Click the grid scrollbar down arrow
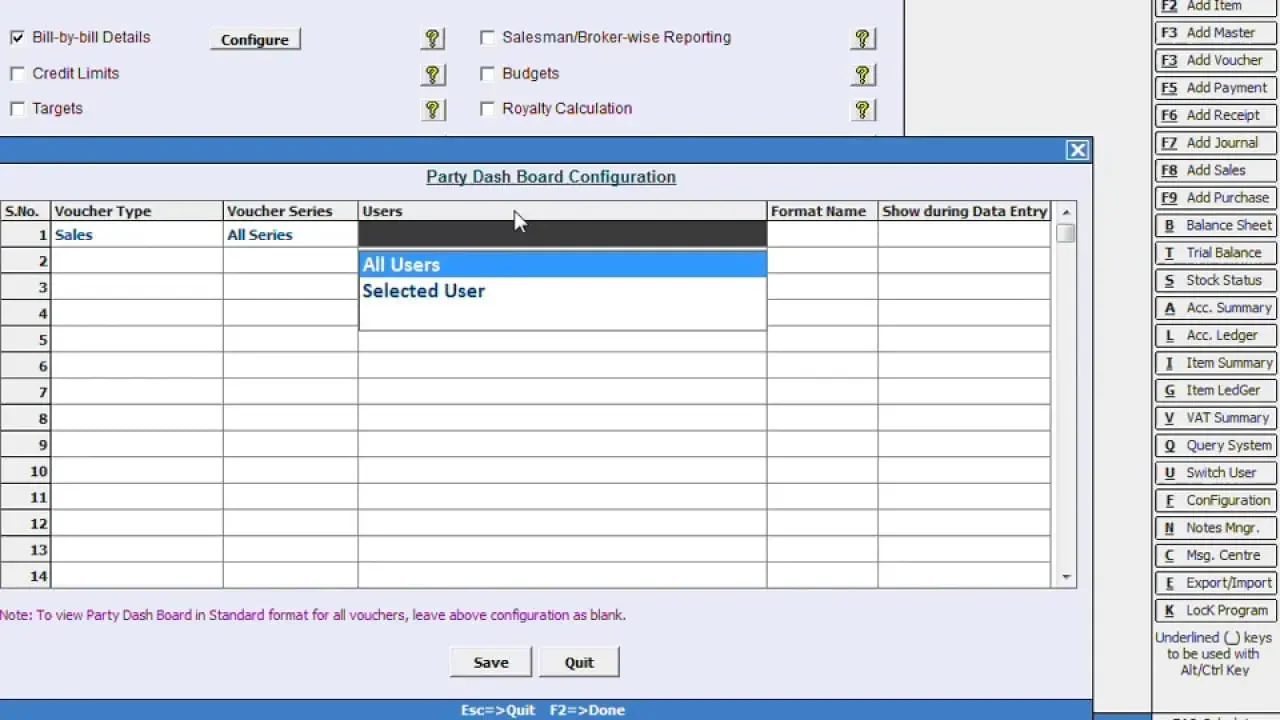 point(1066,577)
